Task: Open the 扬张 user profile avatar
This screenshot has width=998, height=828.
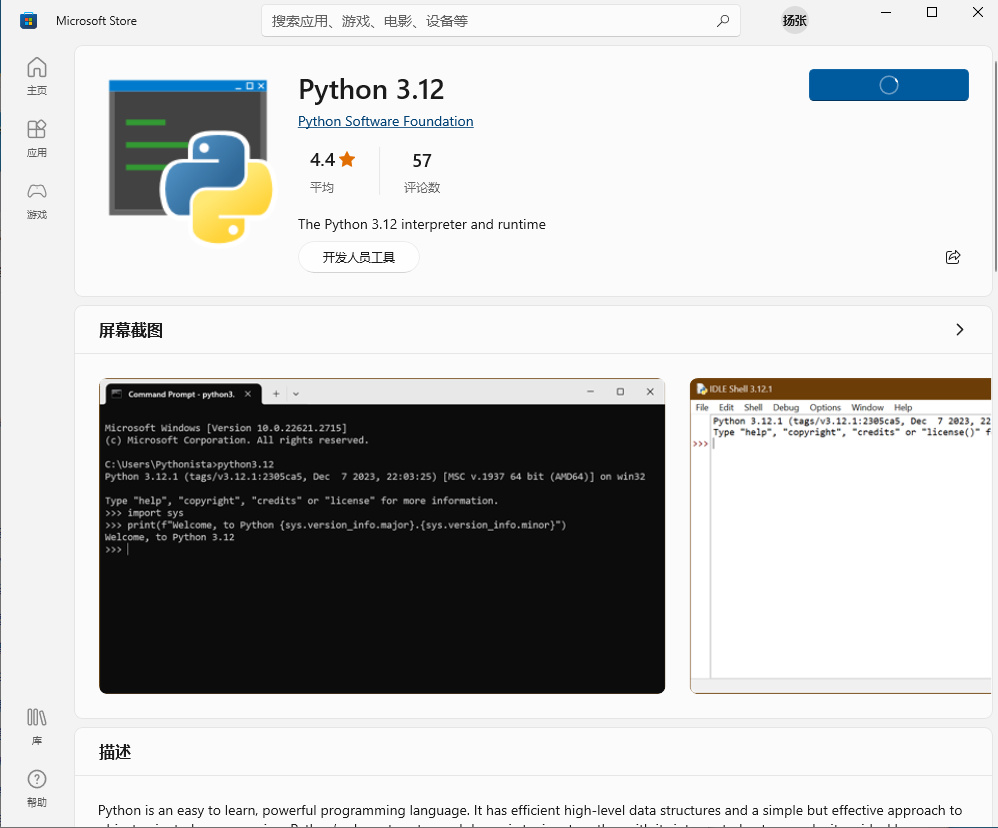Action: [x=794, y=21]
